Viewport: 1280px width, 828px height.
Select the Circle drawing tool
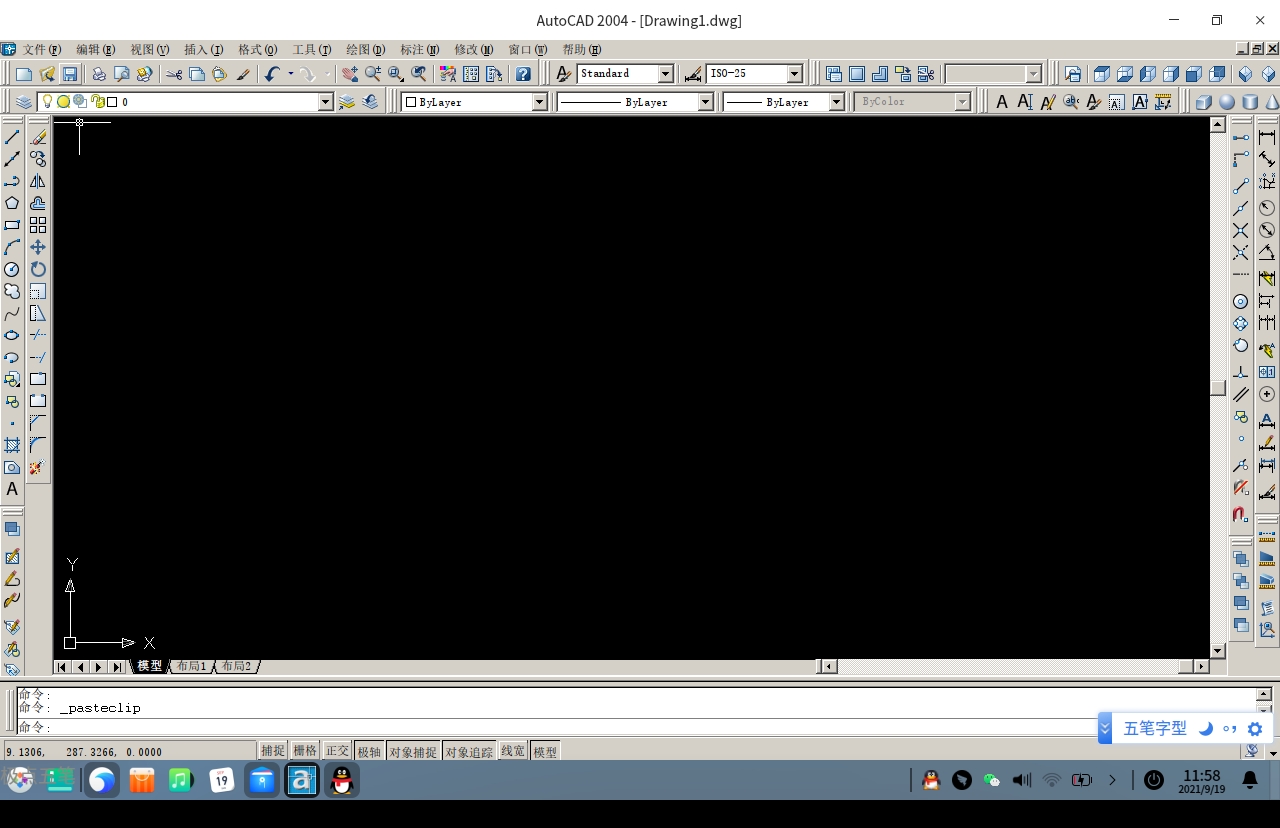coord(12,269)
